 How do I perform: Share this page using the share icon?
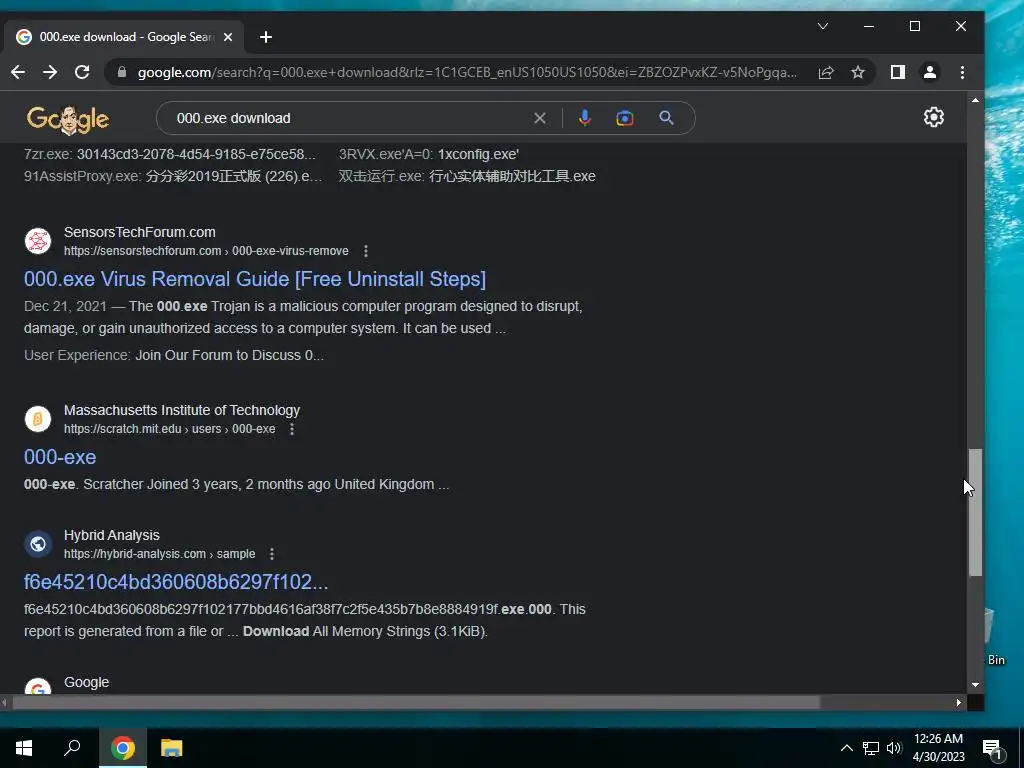pos(826,72)
